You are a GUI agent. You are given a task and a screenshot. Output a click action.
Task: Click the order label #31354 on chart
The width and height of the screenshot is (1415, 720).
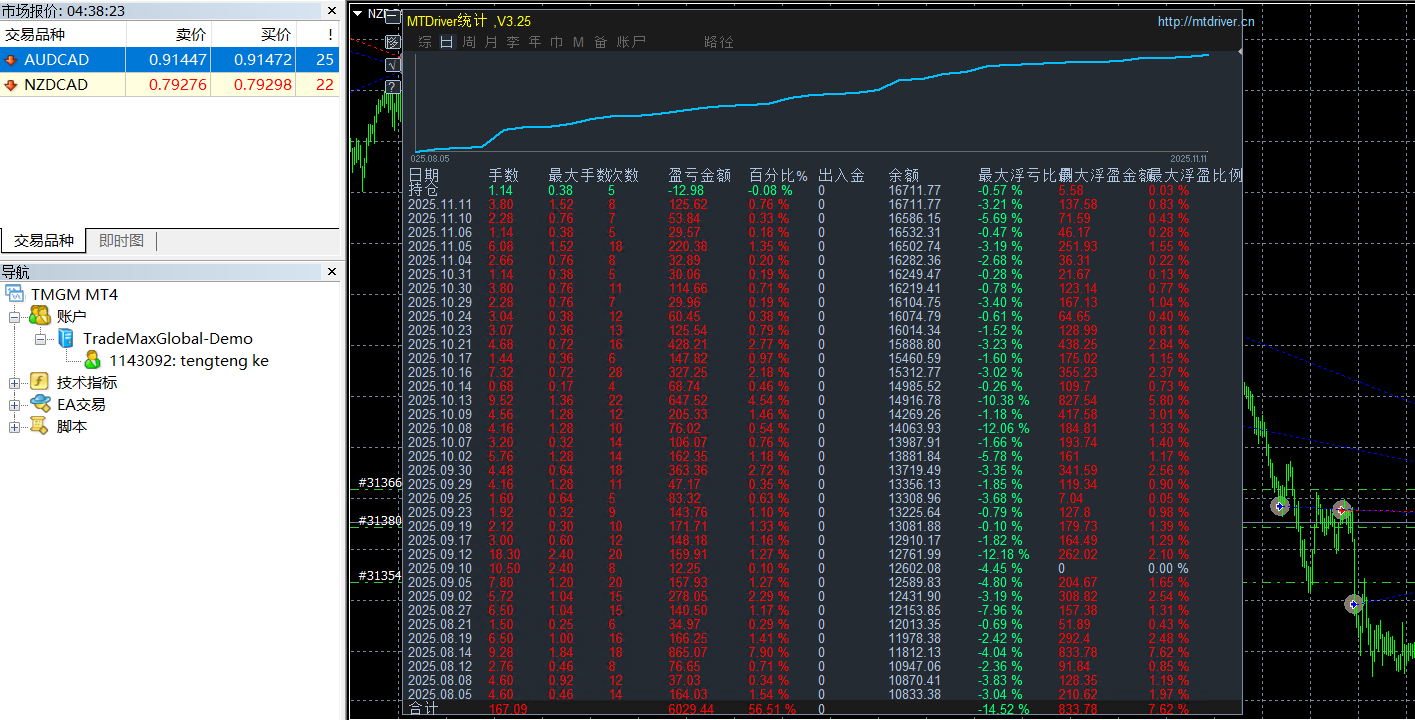[380, 576]
